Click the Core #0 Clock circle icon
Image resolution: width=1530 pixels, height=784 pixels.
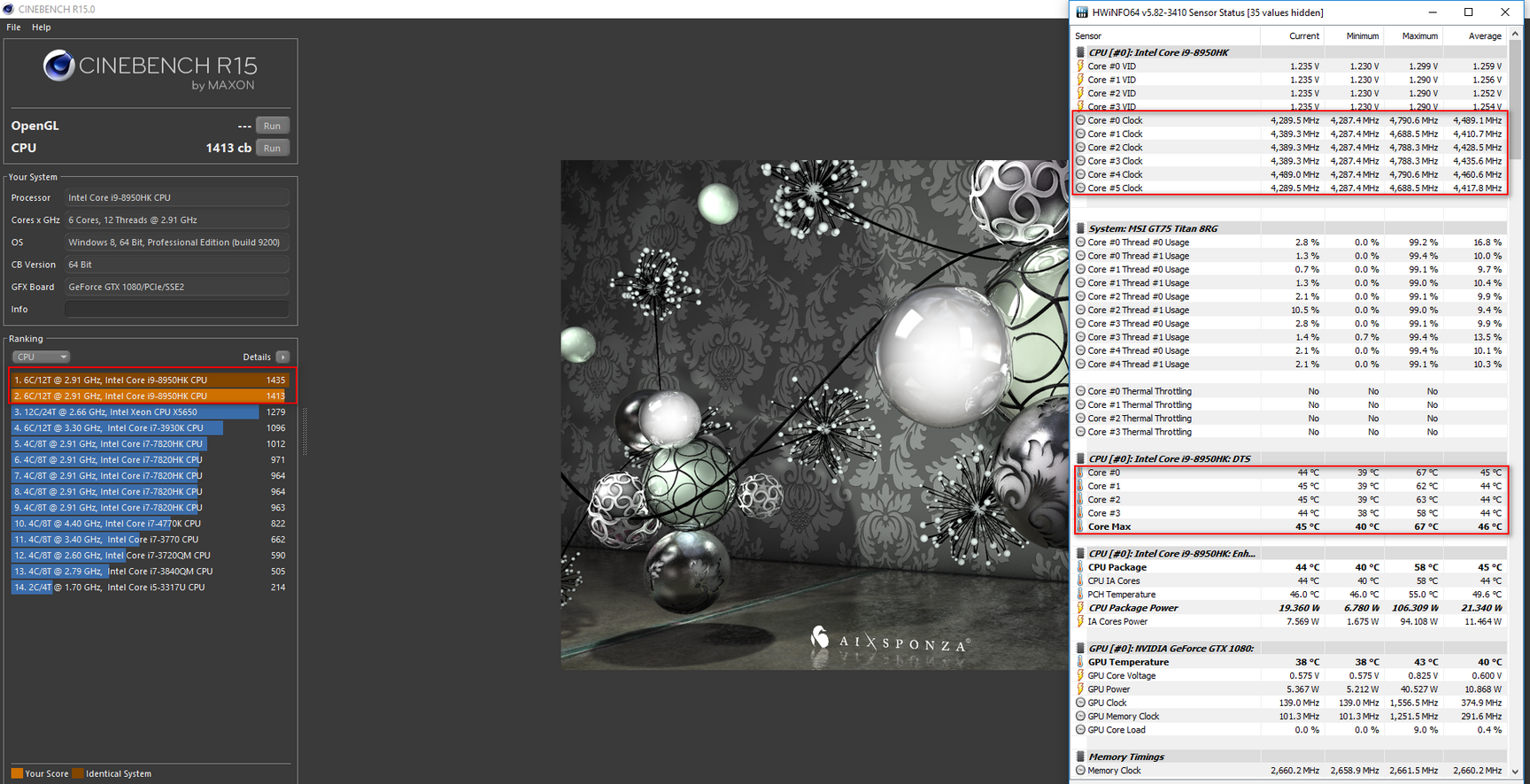tap(1080, 120)
